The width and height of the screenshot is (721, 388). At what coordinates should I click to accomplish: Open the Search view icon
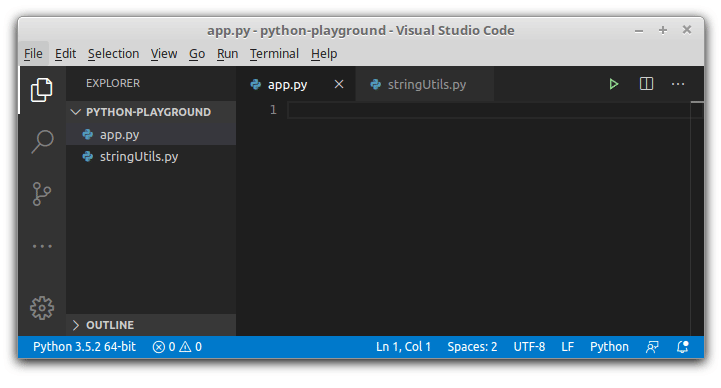[42, 142]
